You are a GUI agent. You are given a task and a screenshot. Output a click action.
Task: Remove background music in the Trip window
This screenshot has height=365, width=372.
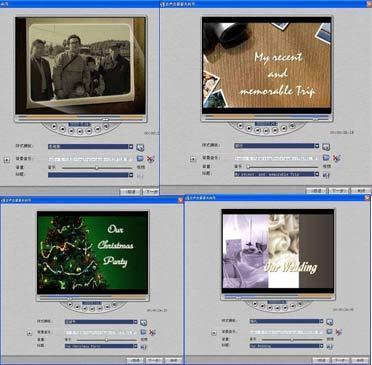[337, 158]
